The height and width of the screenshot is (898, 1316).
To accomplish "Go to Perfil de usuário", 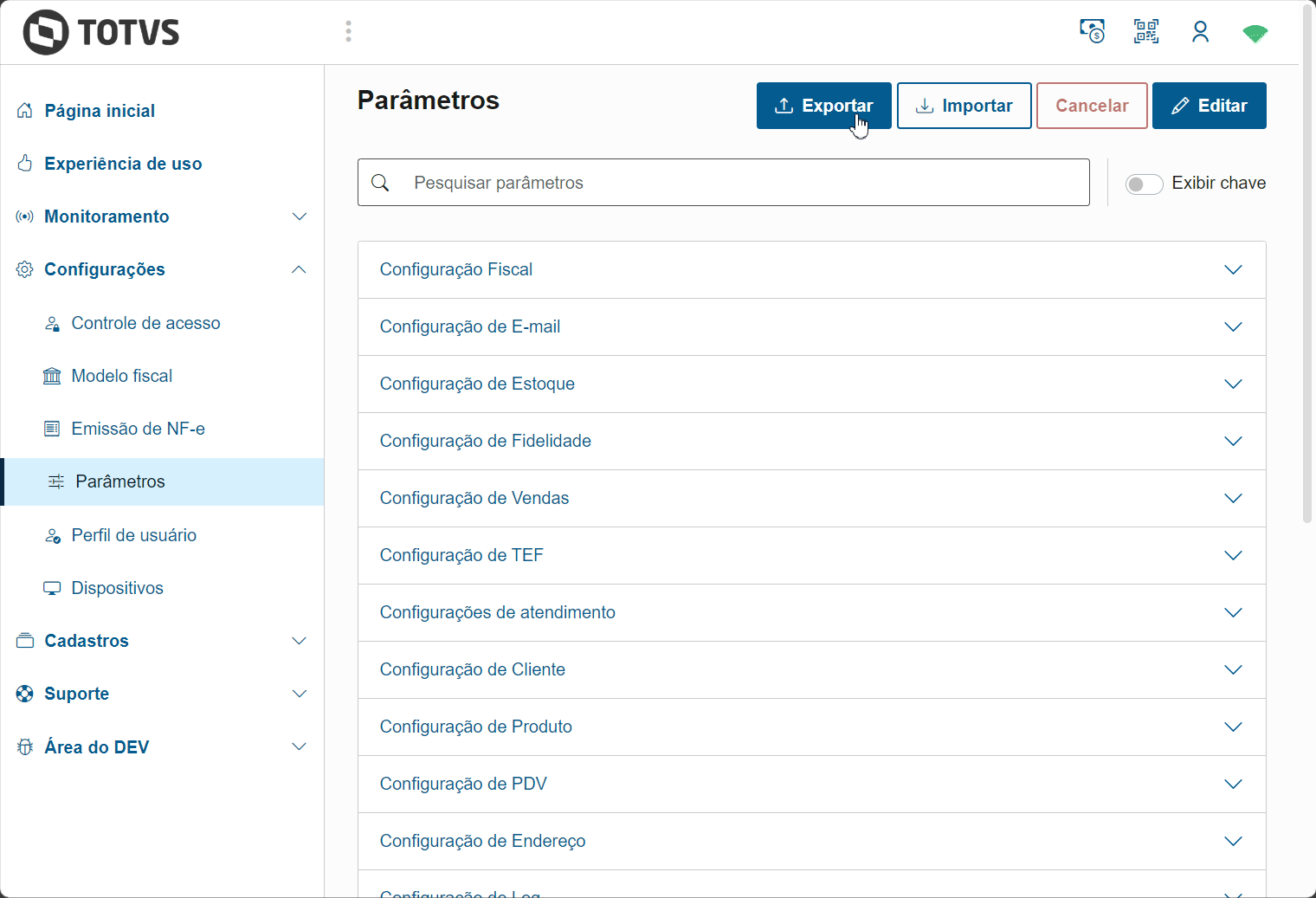I will click(133, 535).
